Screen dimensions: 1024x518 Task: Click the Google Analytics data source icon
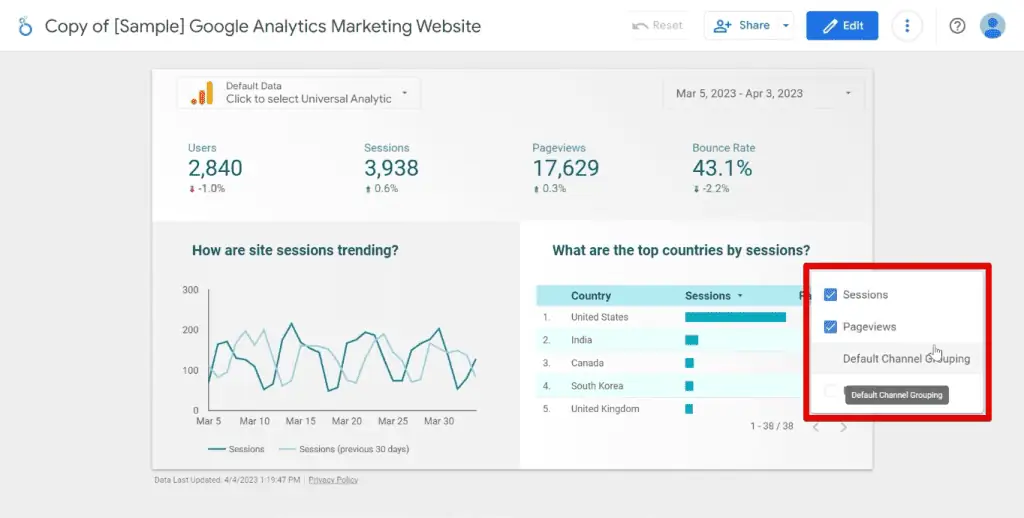coord(202,94)
